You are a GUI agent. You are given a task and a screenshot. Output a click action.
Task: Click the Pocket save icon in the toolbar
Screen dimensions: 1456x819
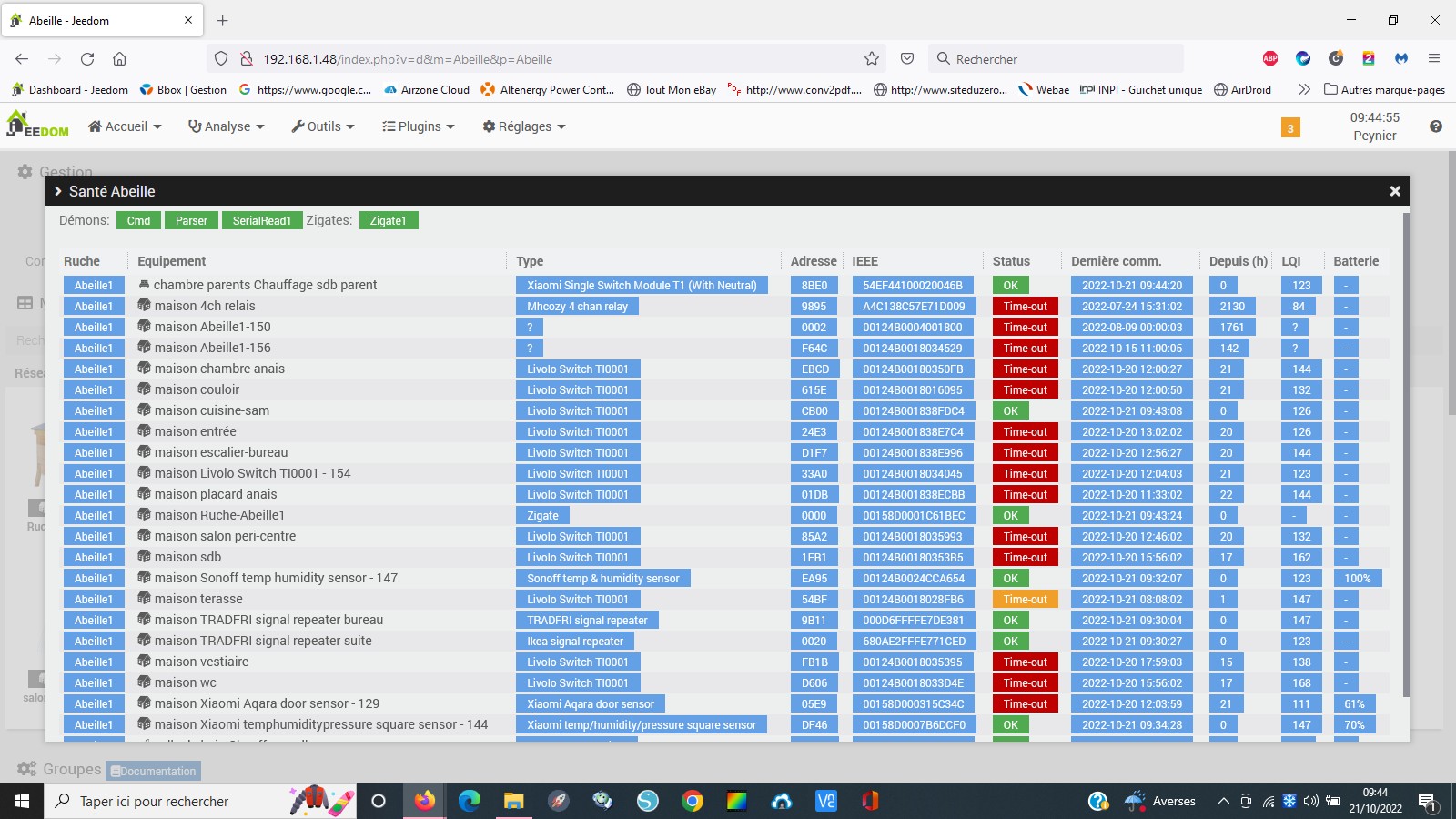pyautogui.click(x=906, y=58)
